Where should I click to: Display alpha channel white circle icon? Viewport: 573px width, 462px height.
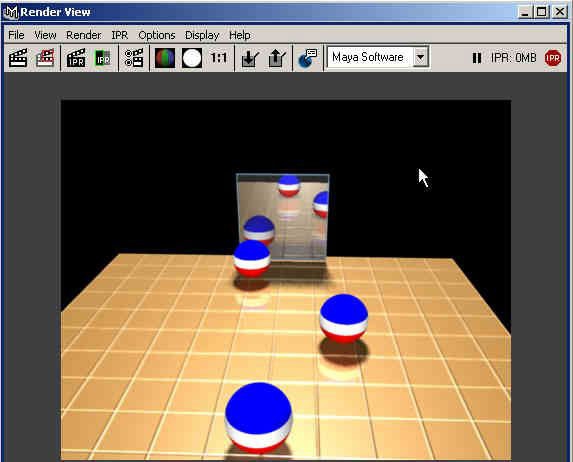(x=192, y=58)
